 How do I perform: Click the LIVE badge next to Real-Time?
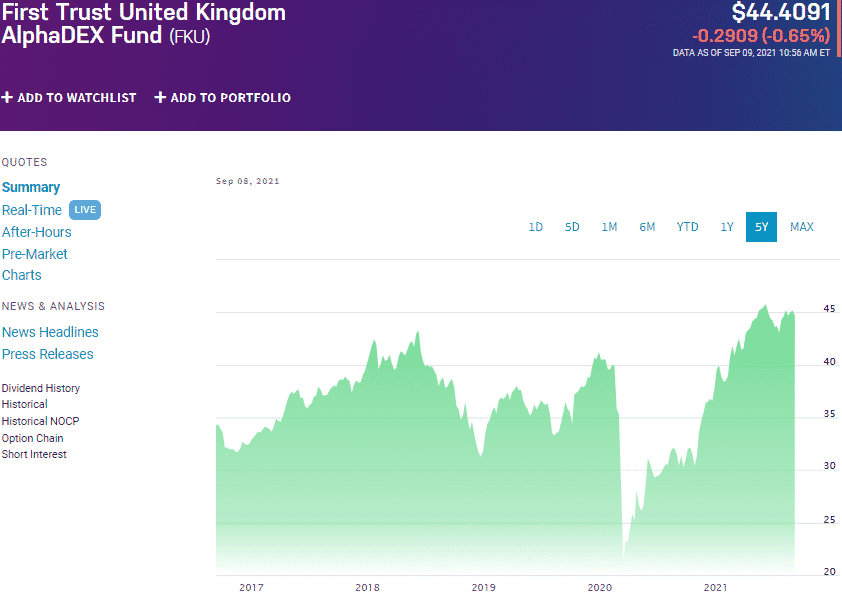pyautogui.click(x=85, y=210)
